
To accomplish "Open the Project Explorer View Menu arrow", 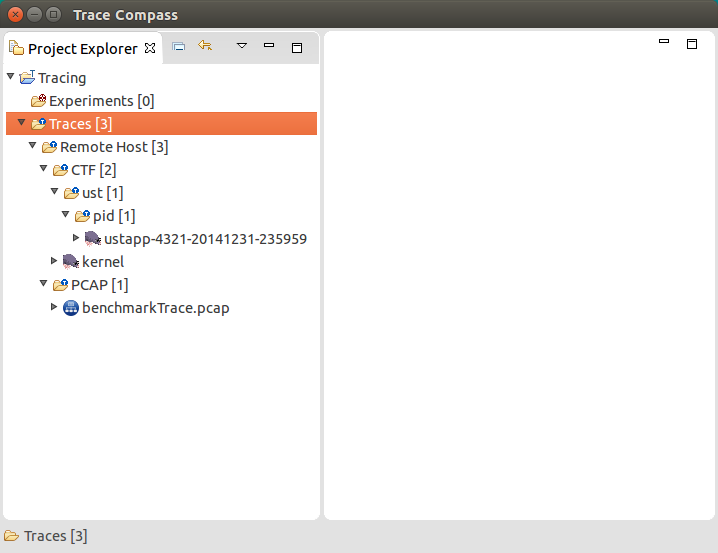I will (241, 46).
